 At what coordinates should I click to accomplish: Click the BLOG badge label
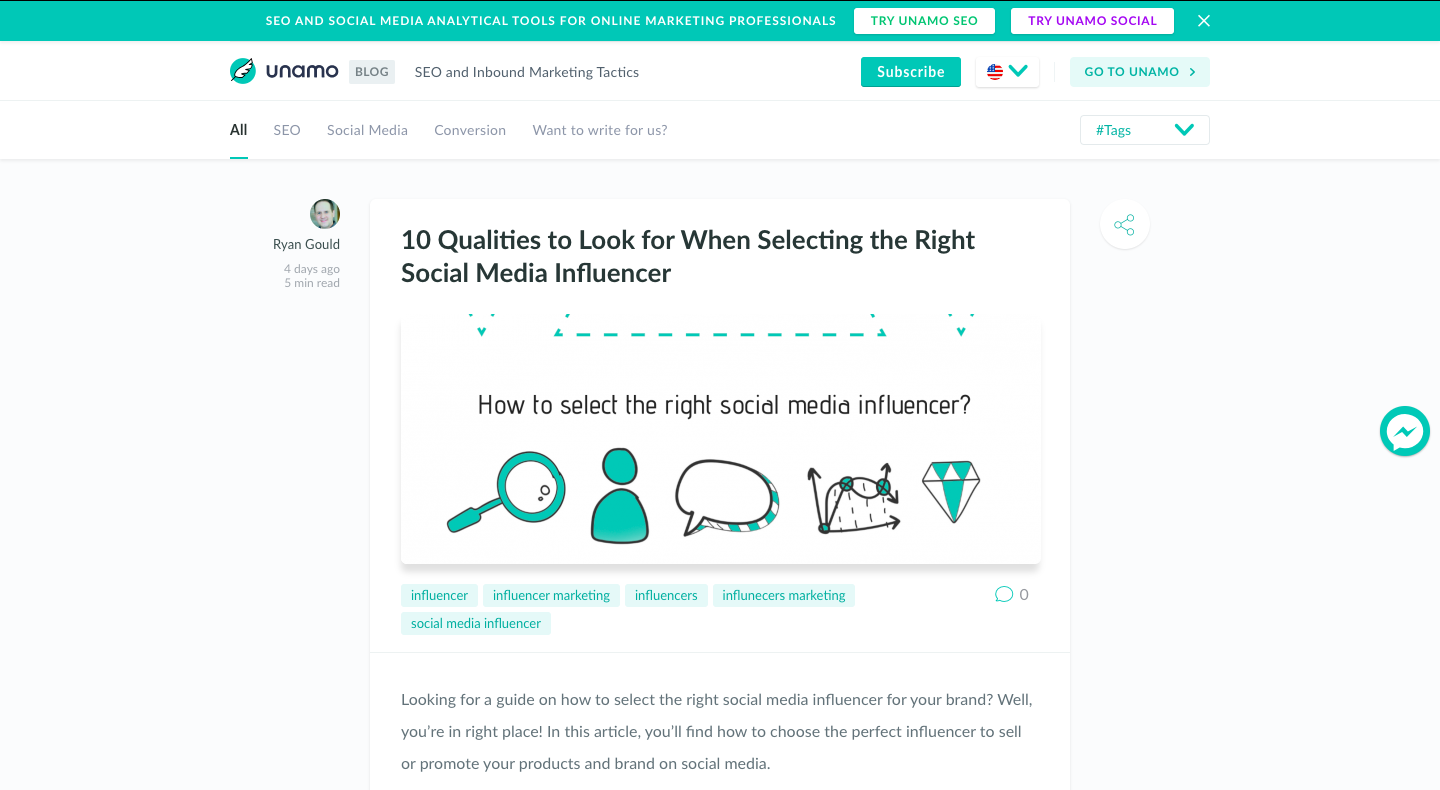pyautogui.click(x=372, y=72)
